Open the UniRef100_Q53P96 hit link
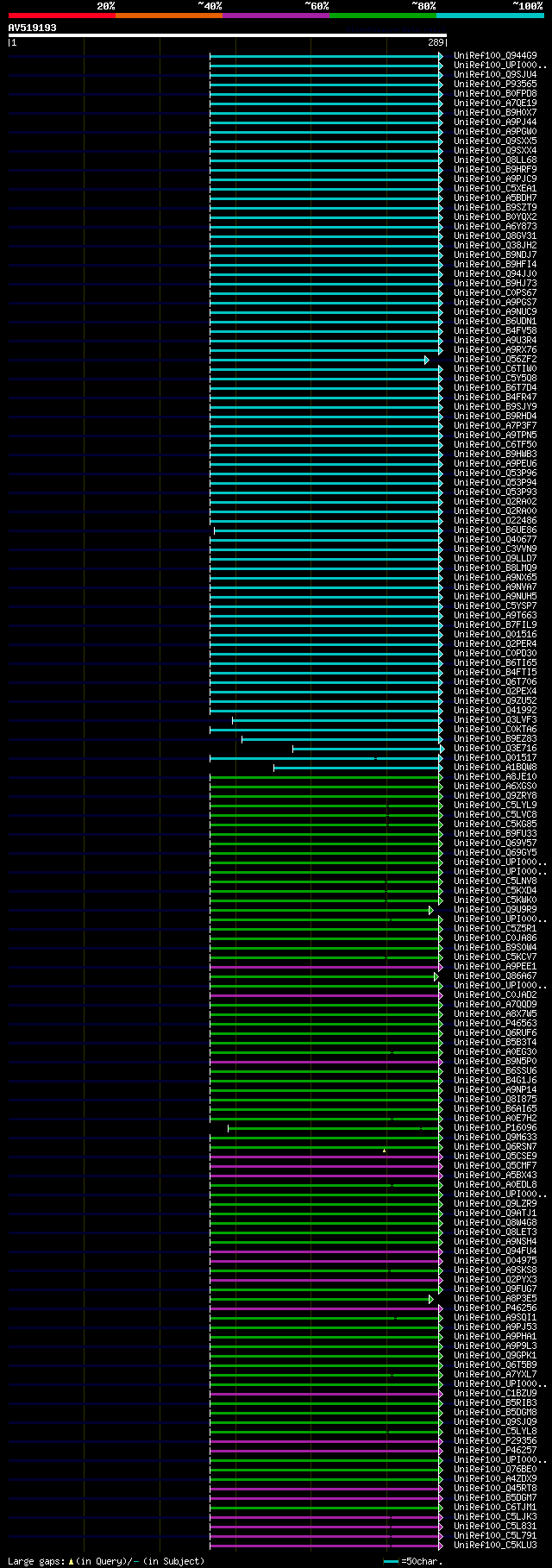552x1568 pixels. (x=495, y=474)
